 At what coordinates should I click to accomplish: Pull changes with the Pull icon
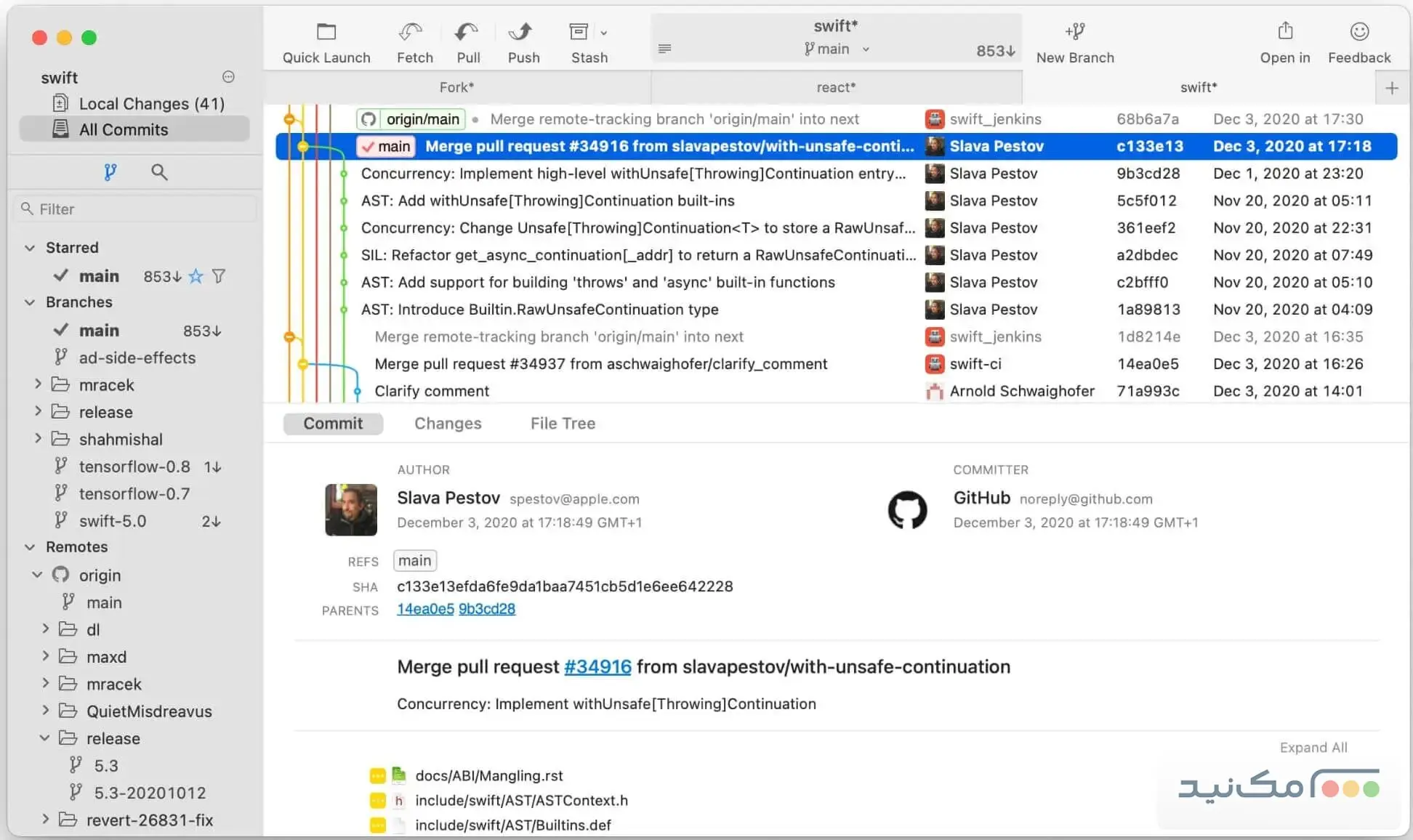466,32
